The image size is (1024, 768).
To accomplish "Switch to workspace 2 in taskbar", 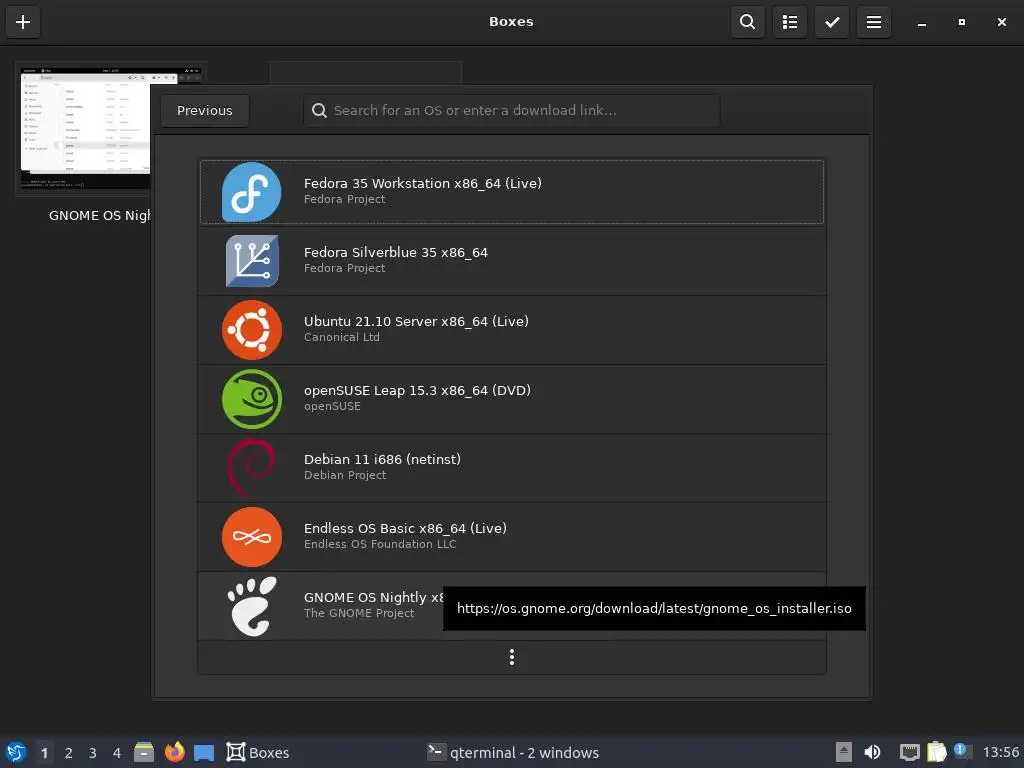I will (69, 753).
